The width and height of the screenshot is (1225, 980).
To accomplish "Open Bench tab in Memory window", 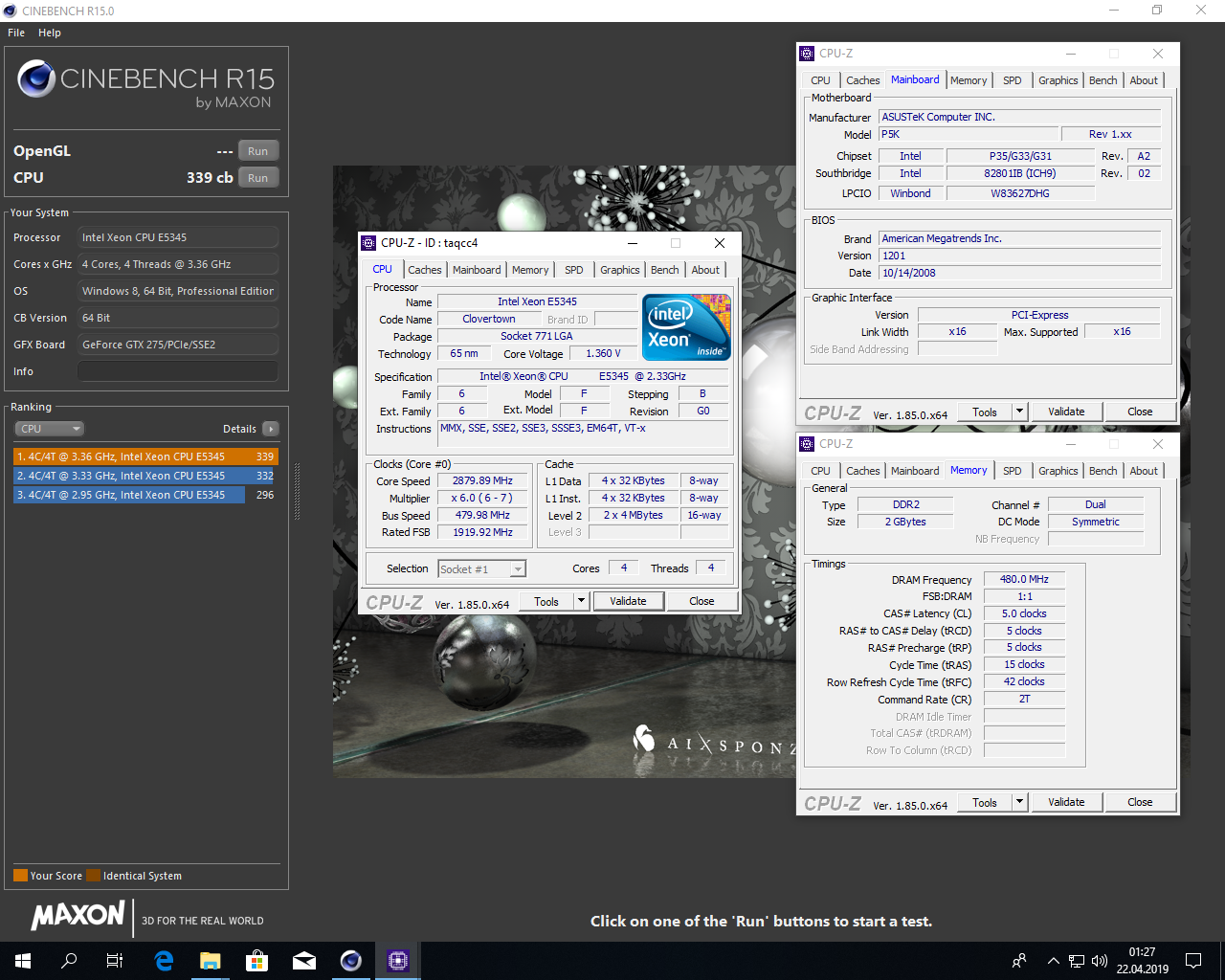I will pyautogui.click(x=1103, y=471).
